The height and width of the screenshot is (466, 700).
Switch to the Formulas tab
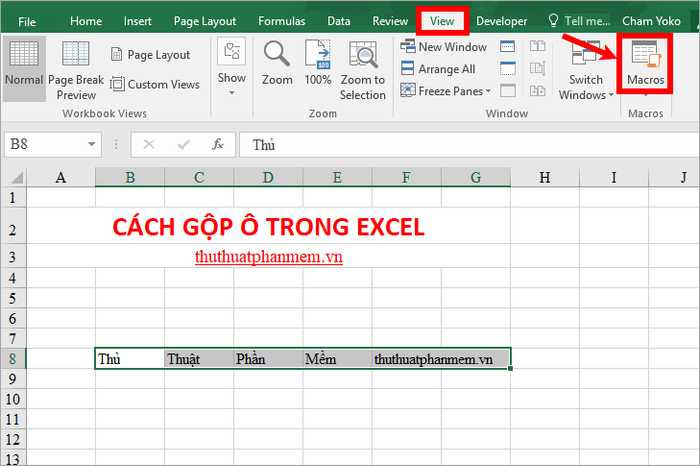tap(282, 21)
